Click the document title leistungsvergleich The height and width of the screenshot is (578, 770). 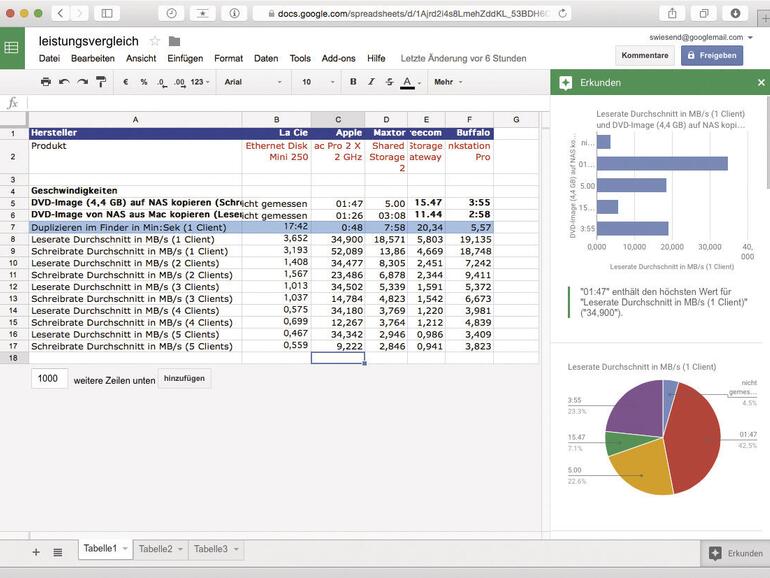[88, 41]
